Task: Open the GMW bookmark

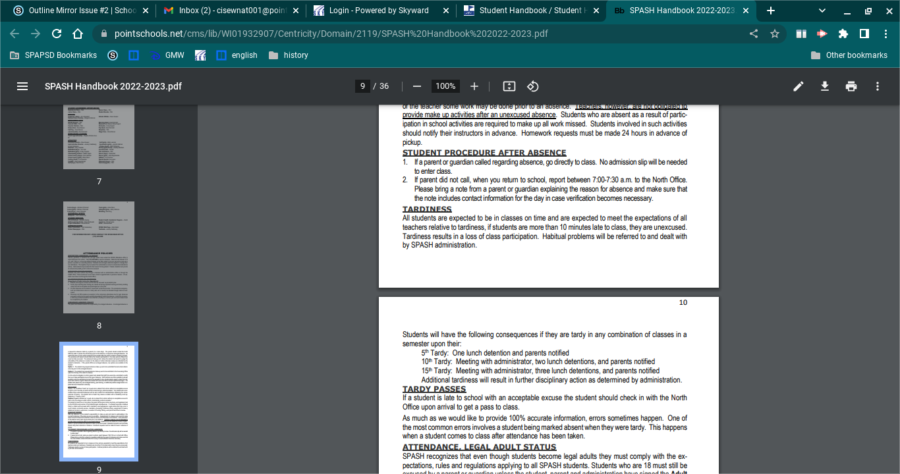Action: 168,55
